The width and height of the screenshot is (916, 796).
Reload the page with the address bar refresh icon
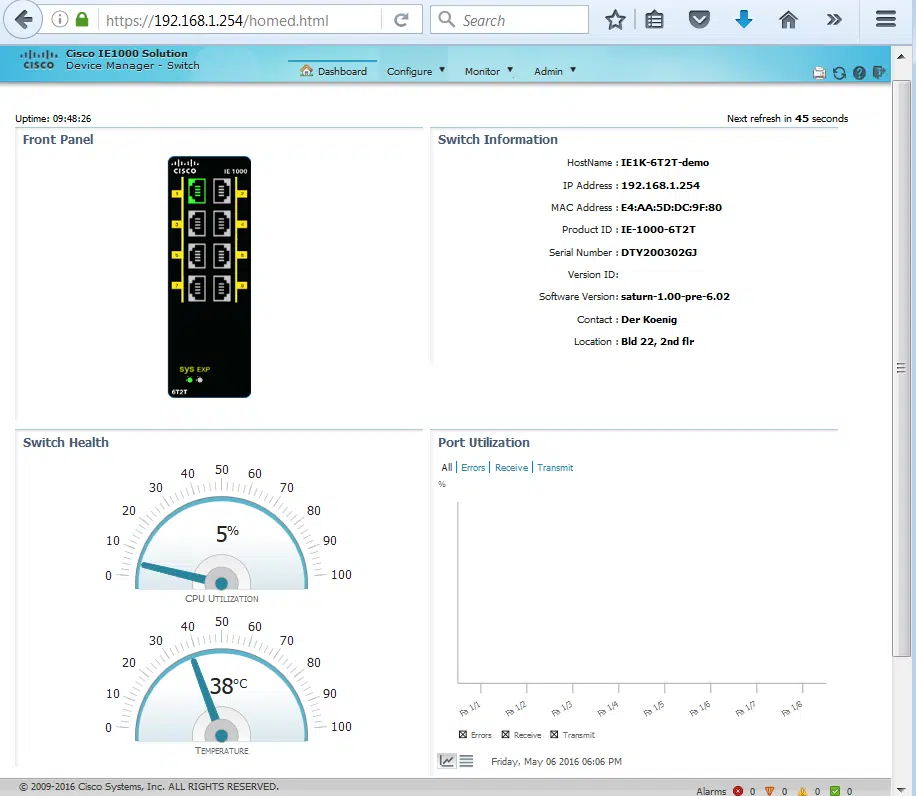[401, 20]
